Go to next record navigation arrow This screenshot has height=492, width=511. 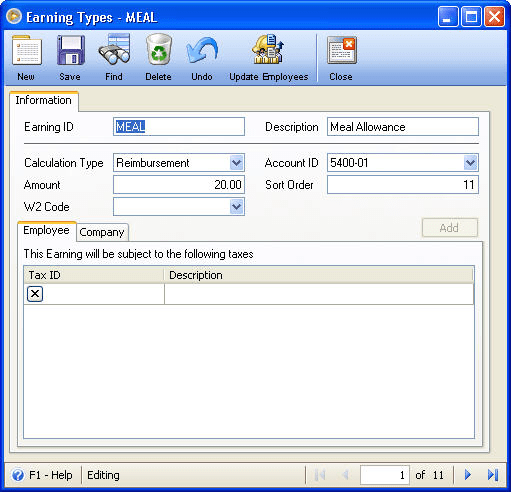tap(468, 475)
